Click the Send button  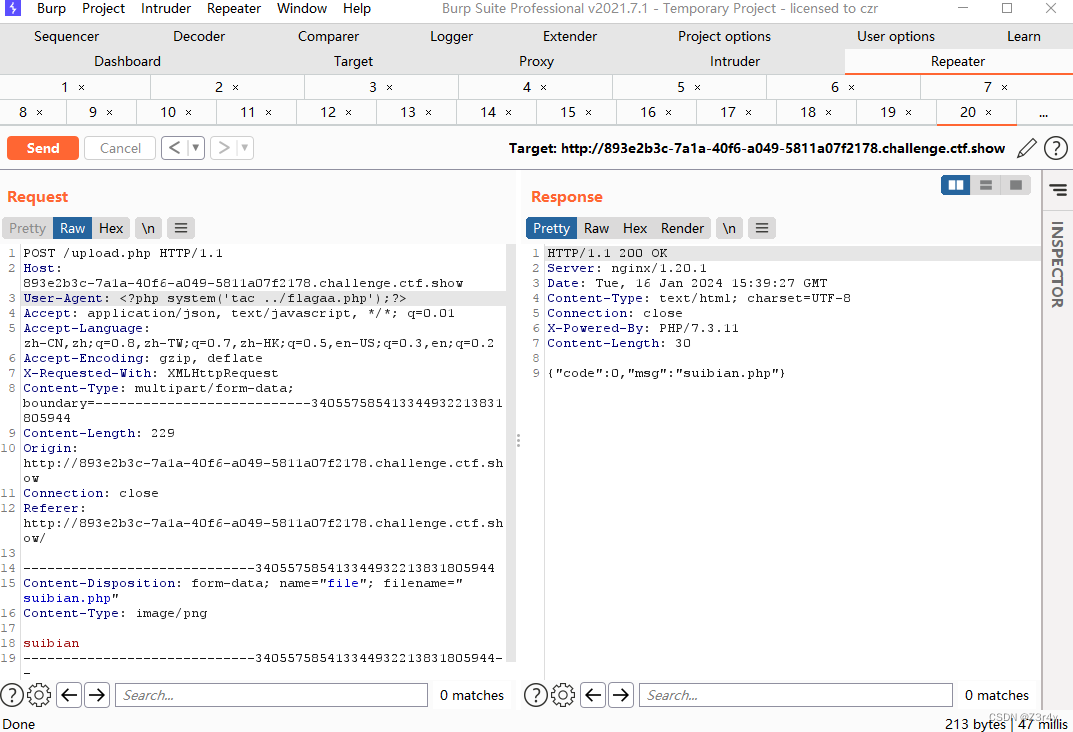point(43,148)
